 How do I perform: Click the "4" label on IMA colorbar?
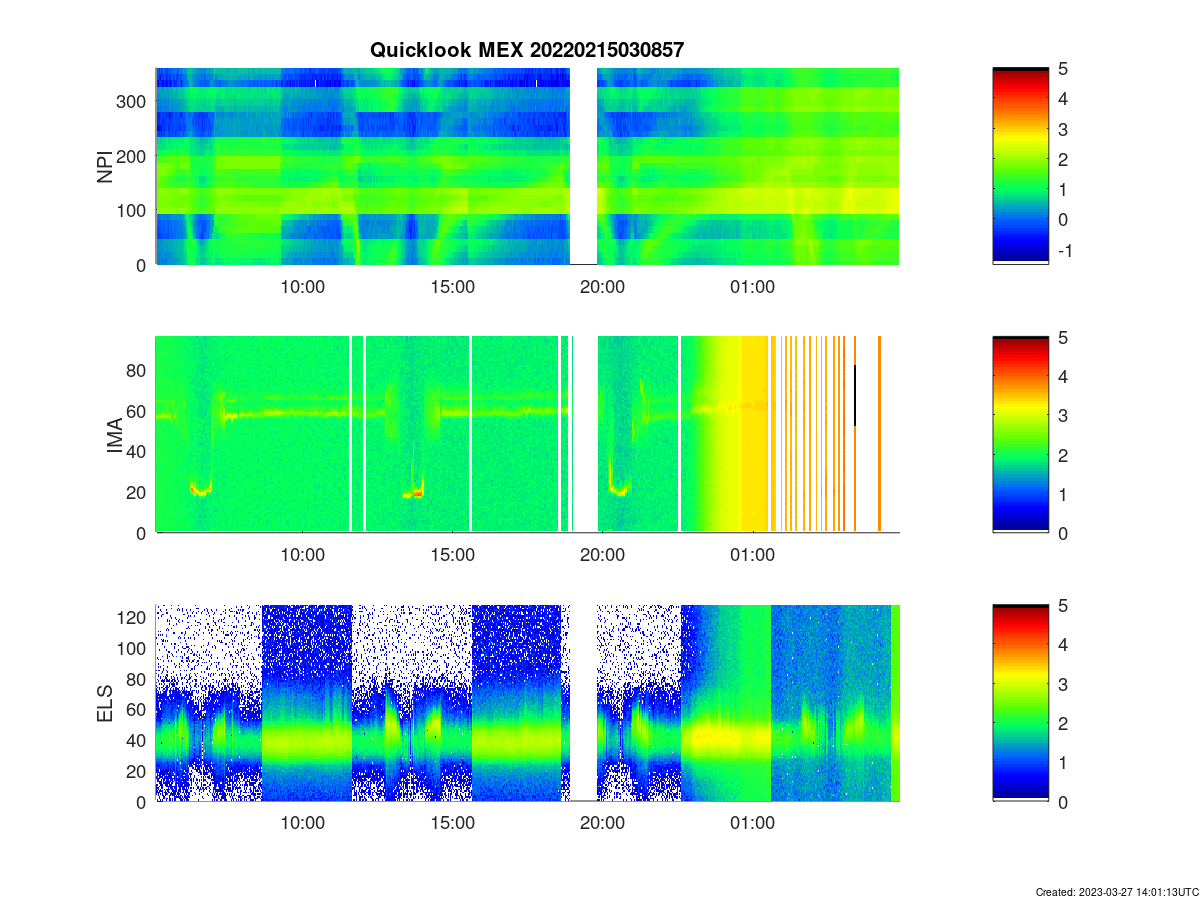point(1062,377)
